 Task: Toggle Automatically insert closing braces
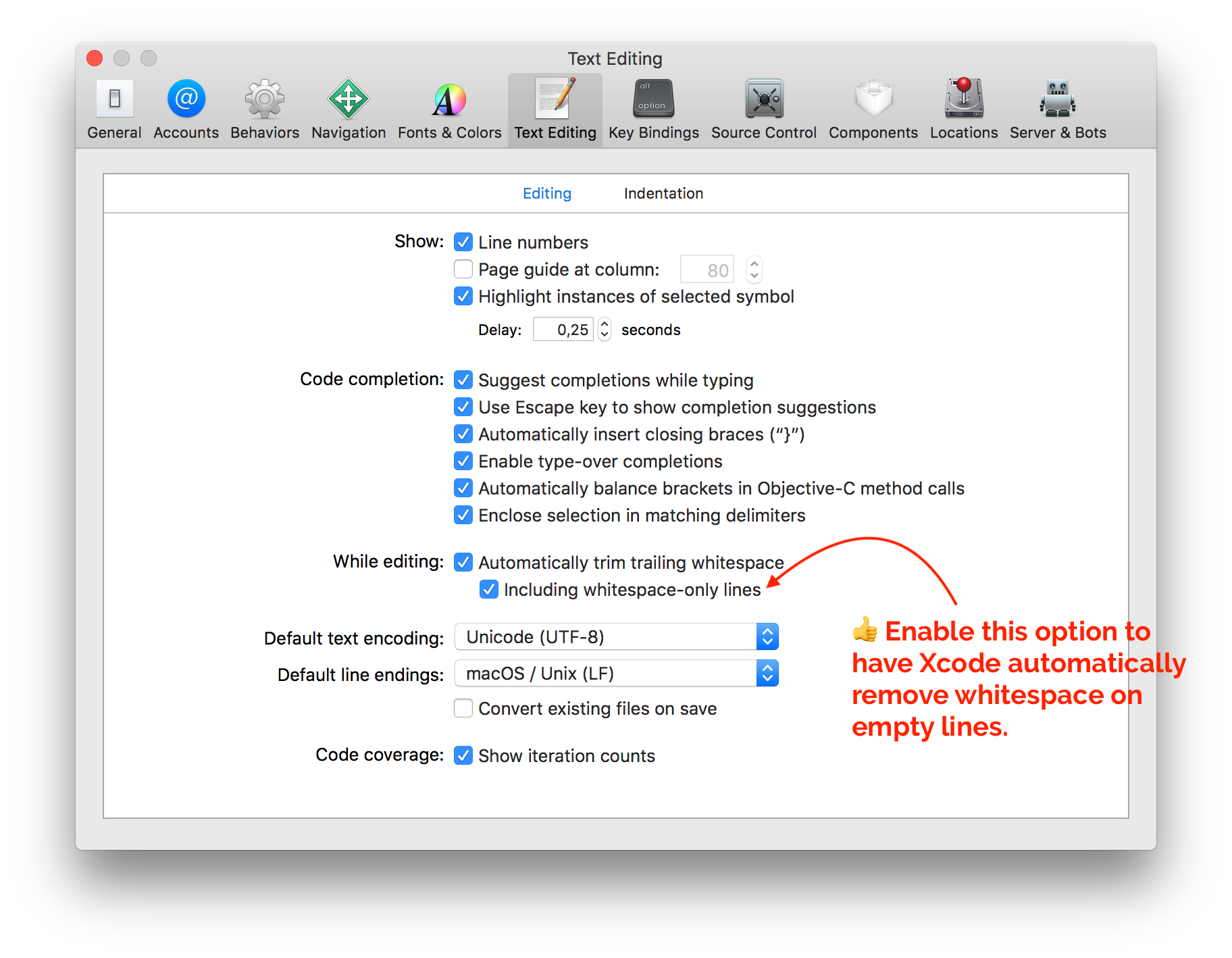463,434
